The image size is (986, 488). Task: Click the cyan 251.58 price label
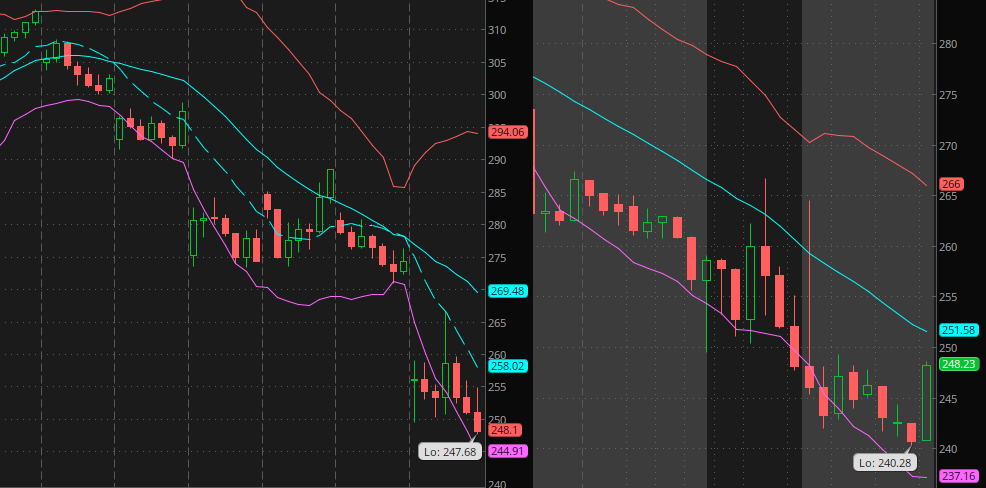coord(961,330)
